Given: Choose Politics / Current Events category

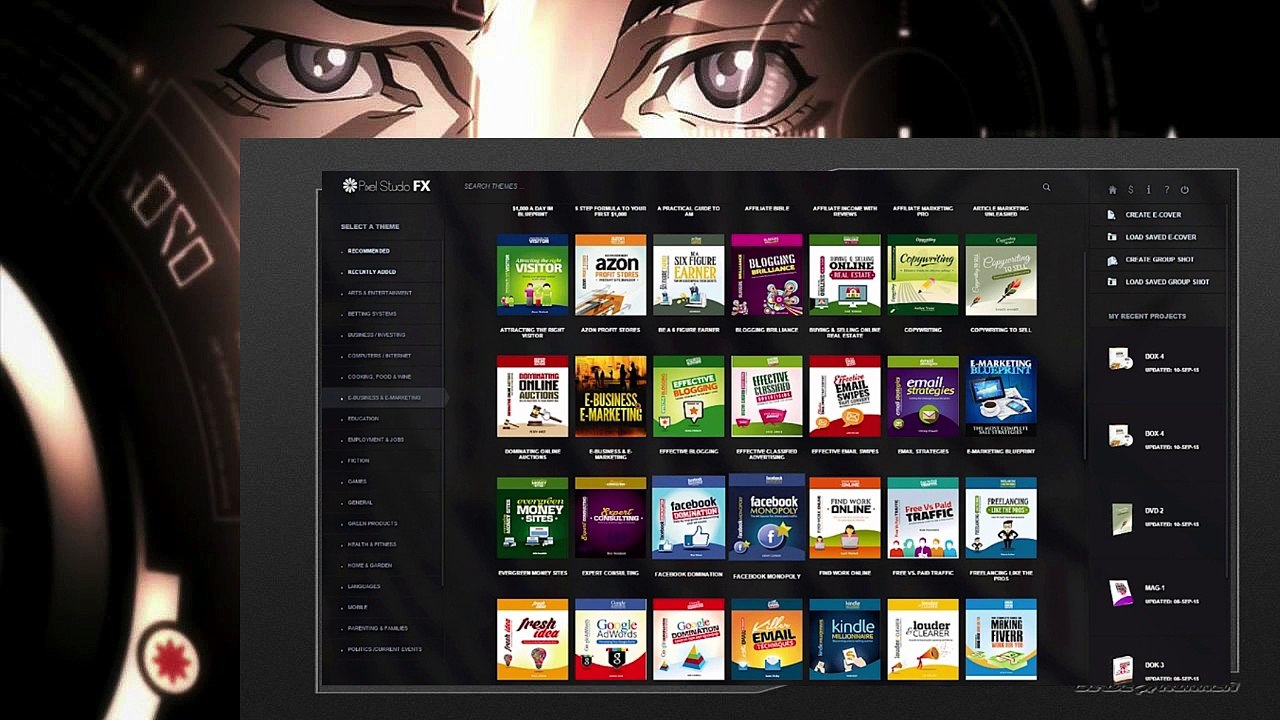Looking at the screenshot, I should 385,650.
